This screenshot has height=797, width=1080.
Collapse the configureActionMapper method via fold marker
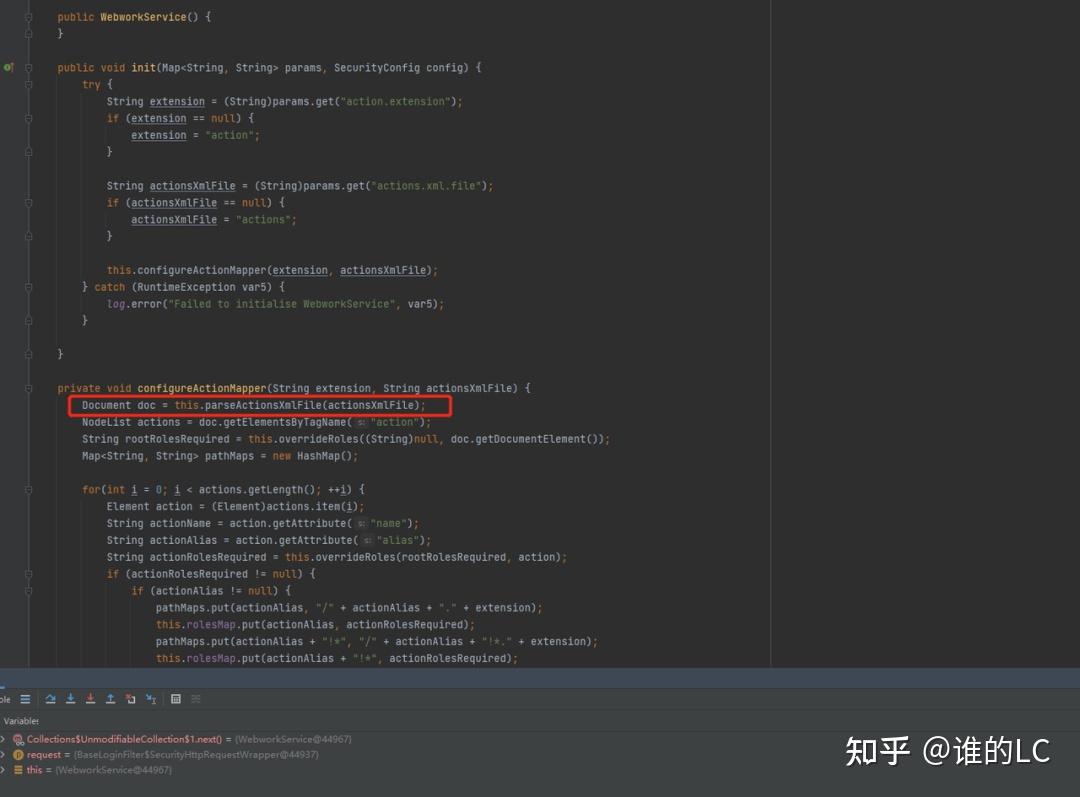pyautogui.click(x=29, y=389)
